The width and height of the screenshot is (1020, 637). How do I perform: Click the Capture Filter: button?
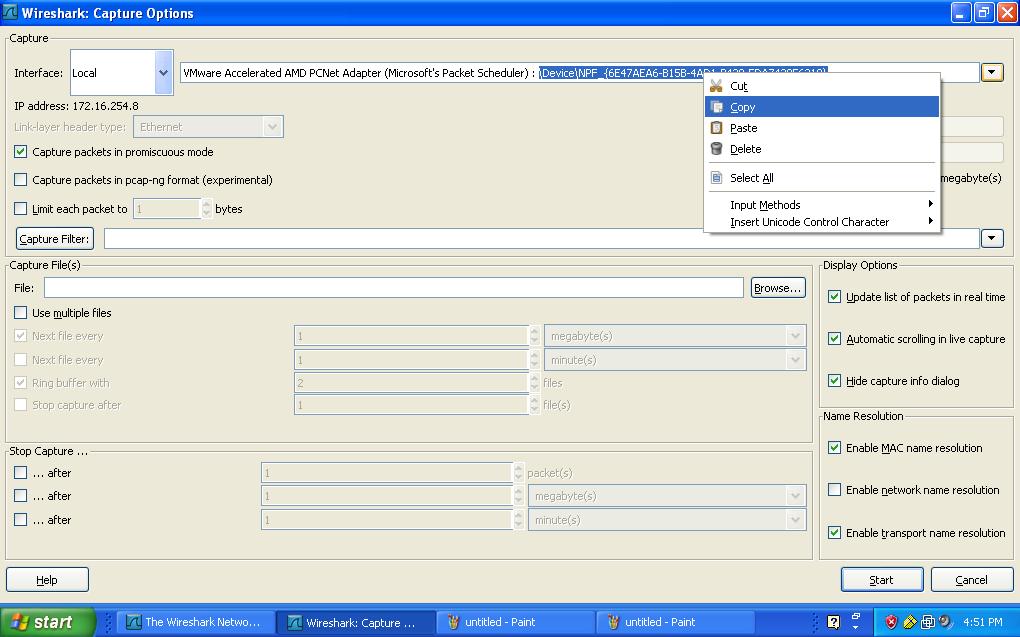pos(55,239)
